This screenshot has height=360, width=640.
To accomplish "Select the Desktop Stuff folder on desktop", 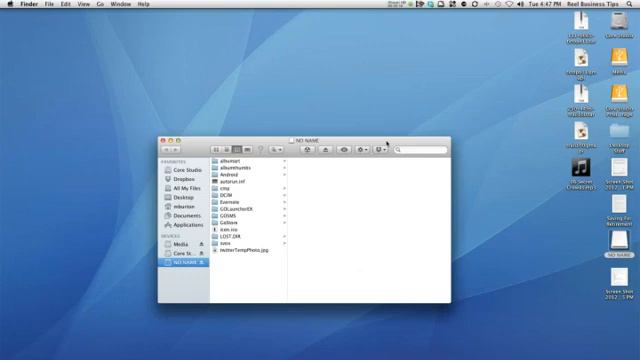I will coord(619,138).
